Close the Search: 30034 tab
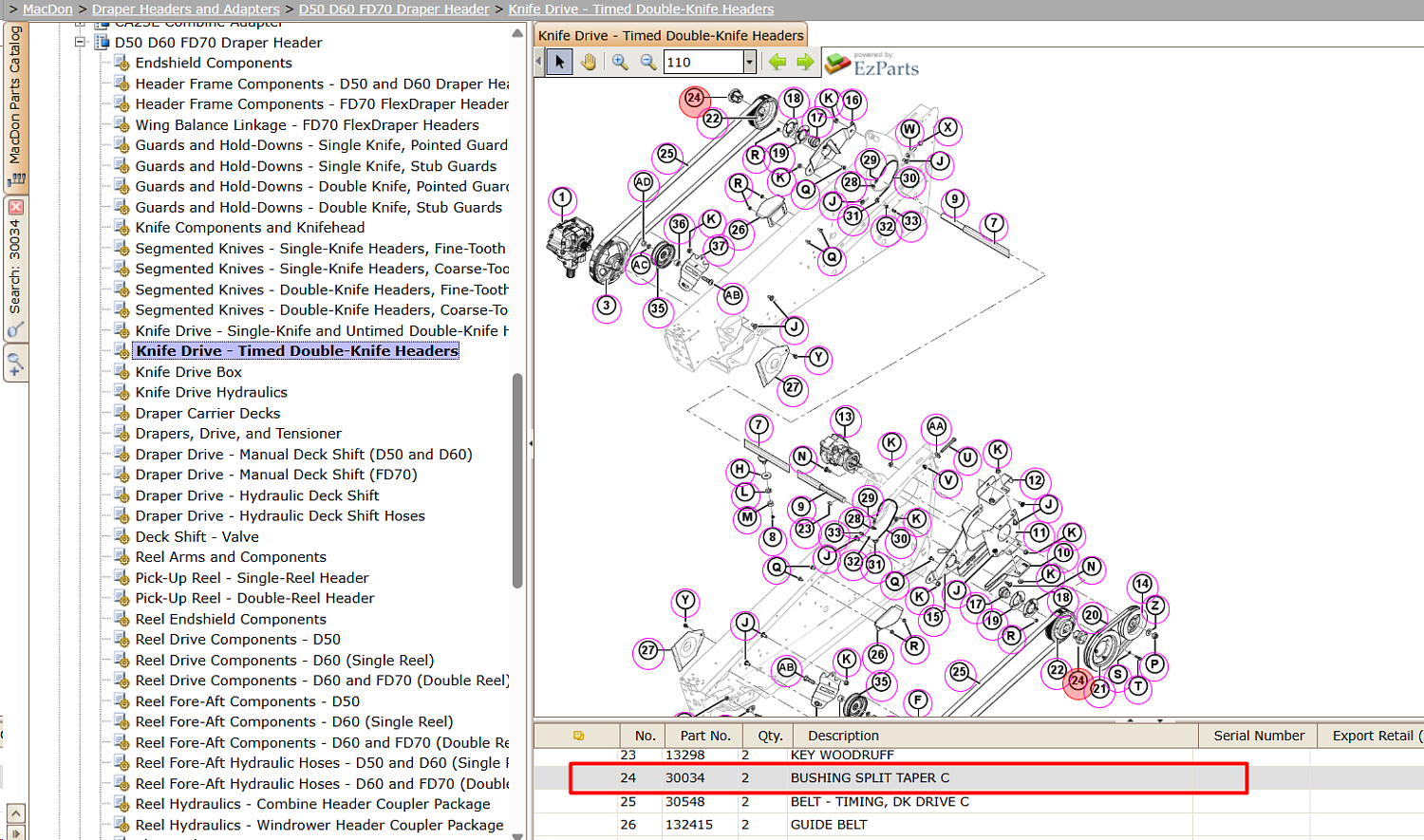Image resolution: width=1424 pixels, height=840 pixels. coord(15,207)
